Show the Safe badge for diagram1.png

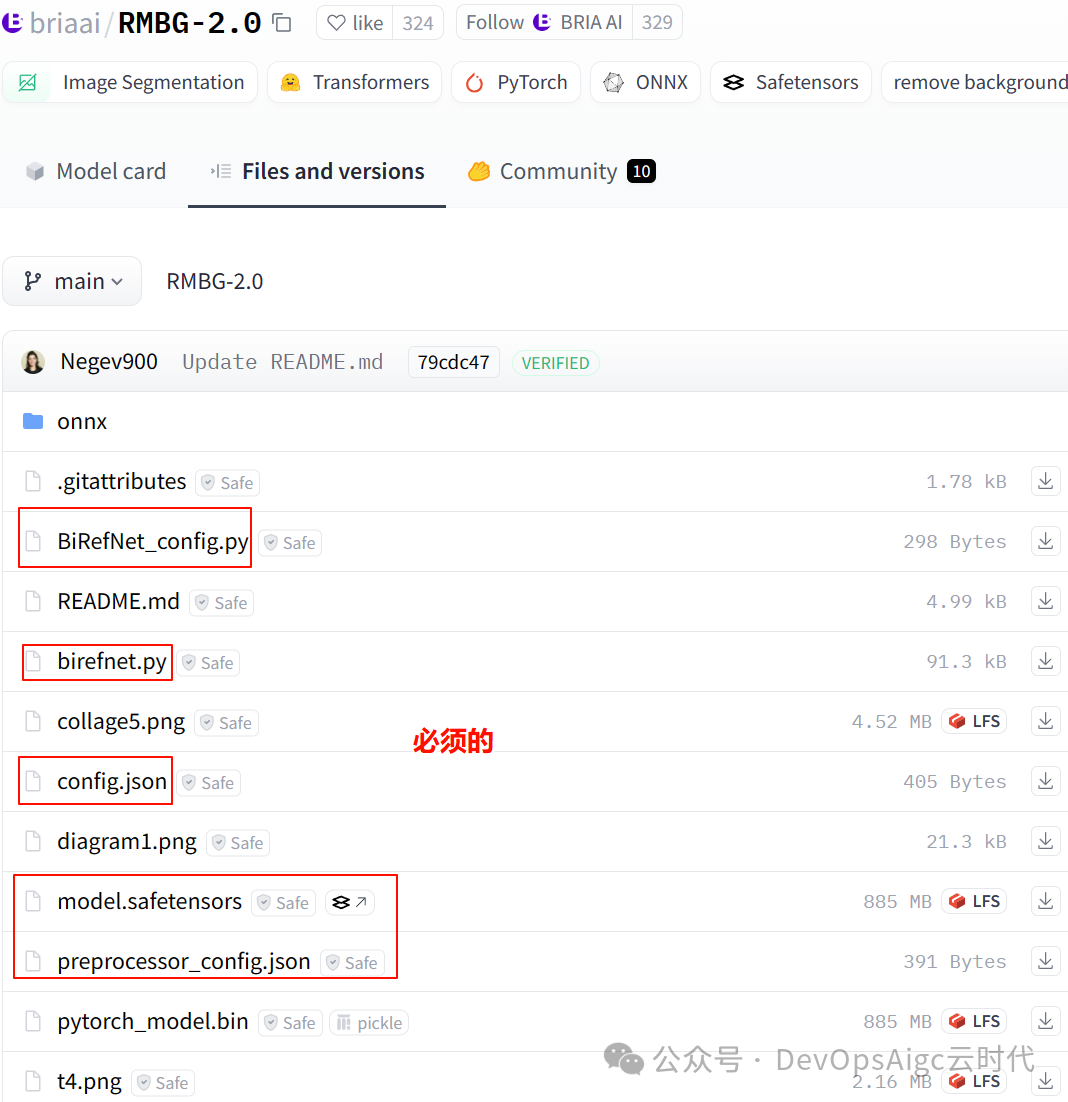pos(238,843)
